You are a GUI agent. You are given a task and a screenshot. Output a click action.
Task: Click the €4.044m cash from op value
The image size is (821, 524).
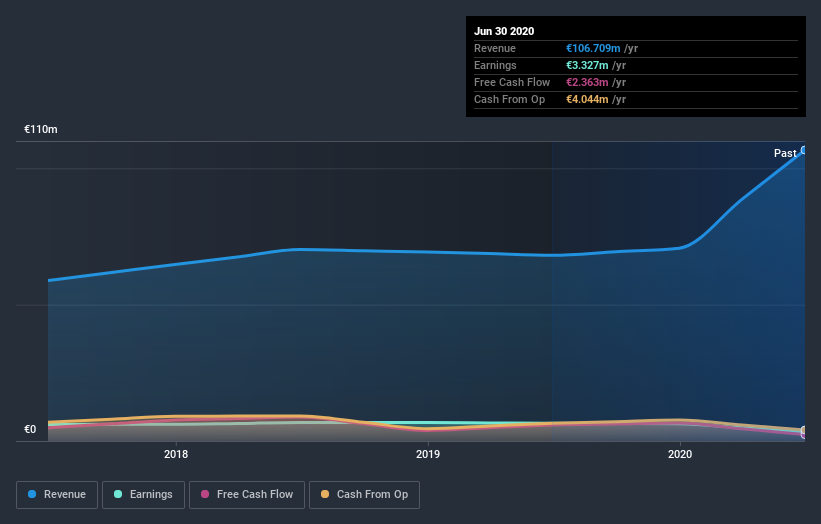coord(587,99)
